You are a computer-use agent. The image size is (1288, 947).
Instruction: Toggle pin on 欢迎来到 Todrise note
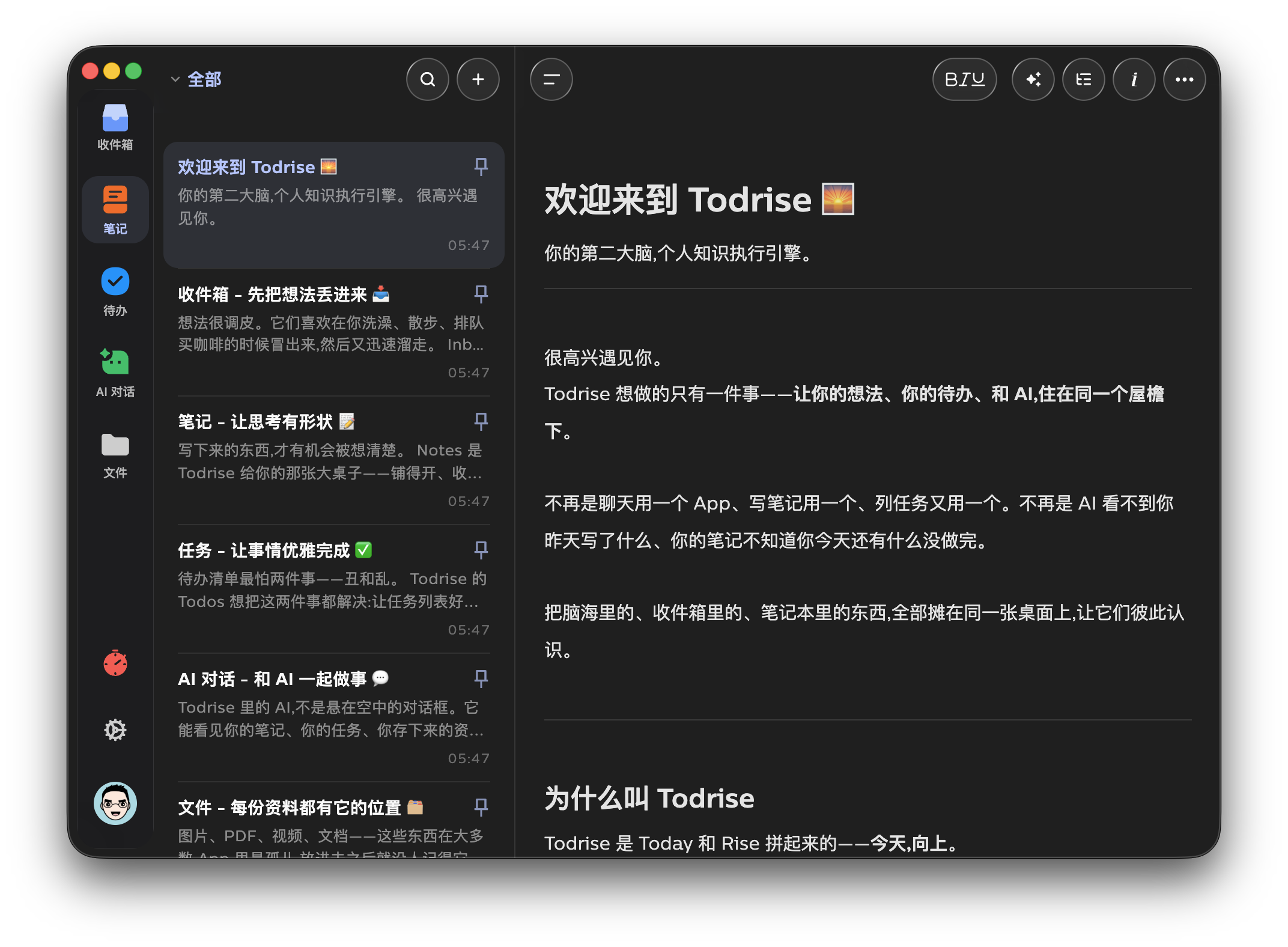point(481,166)
